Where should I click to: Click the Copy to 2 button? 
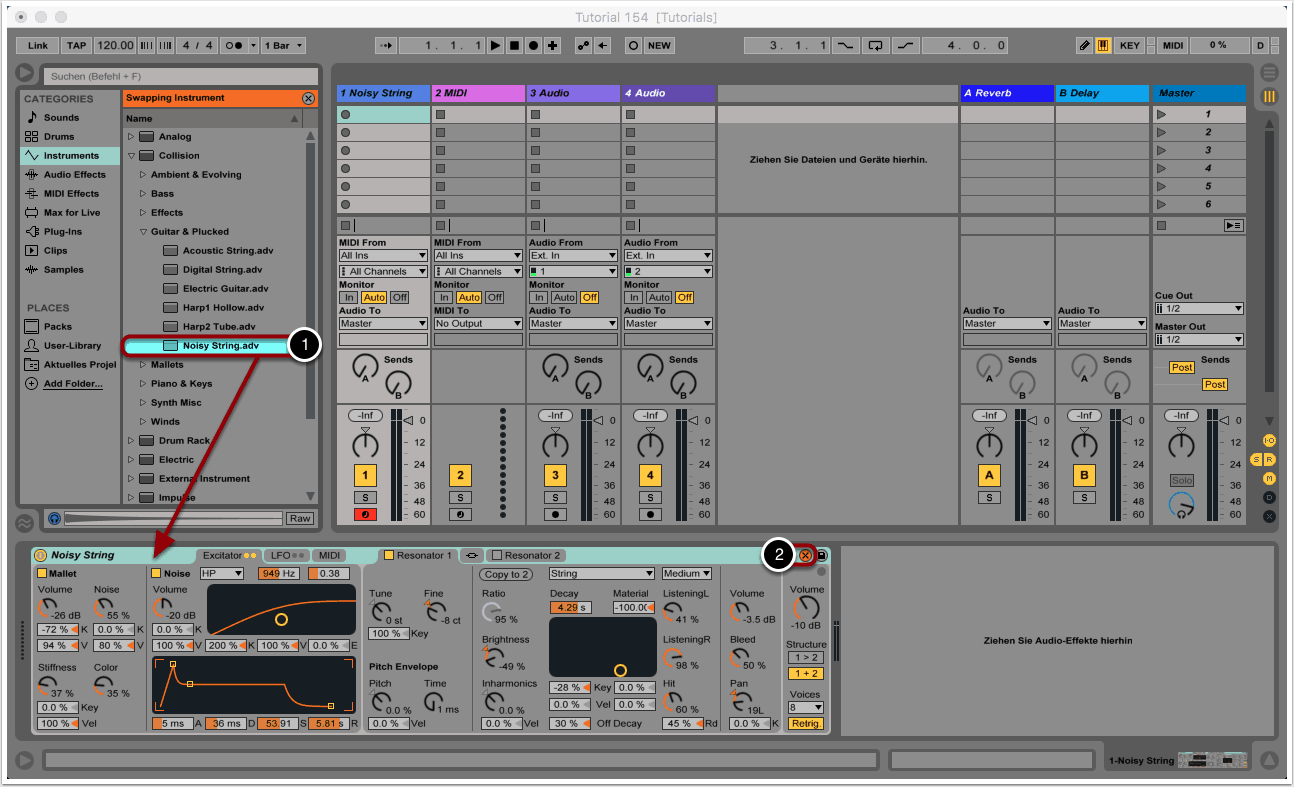pos(506,574)
